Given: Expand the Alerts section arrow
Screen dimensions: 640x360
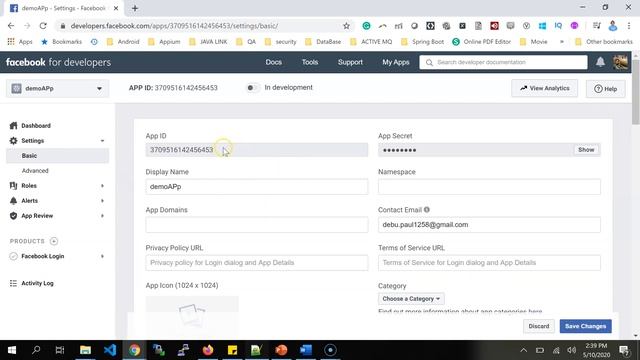Looking at the screenshot, I should [102, 201].
